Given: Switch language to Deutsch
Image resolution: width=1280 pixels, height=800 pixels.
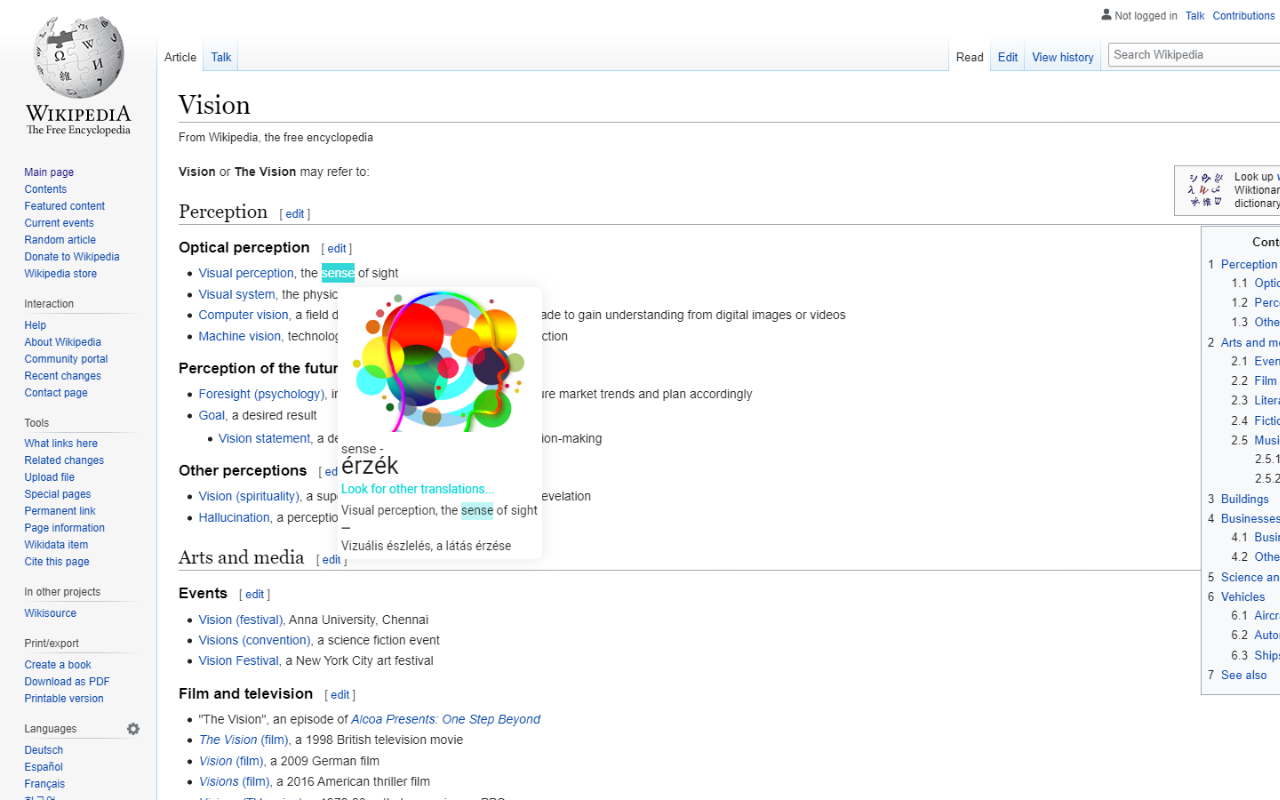Looking at the screenshot, I should click(x=43, y=750).
